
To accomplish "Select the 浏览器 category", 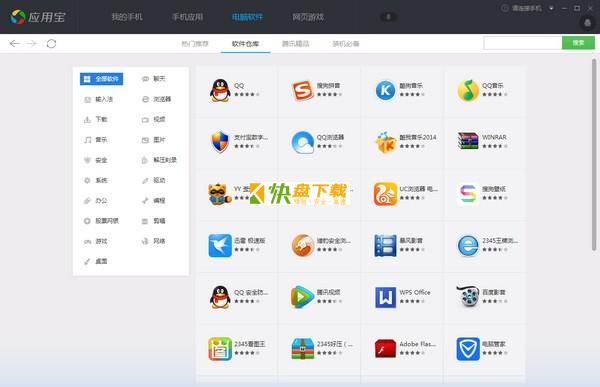I will click(x=157, y=99).
